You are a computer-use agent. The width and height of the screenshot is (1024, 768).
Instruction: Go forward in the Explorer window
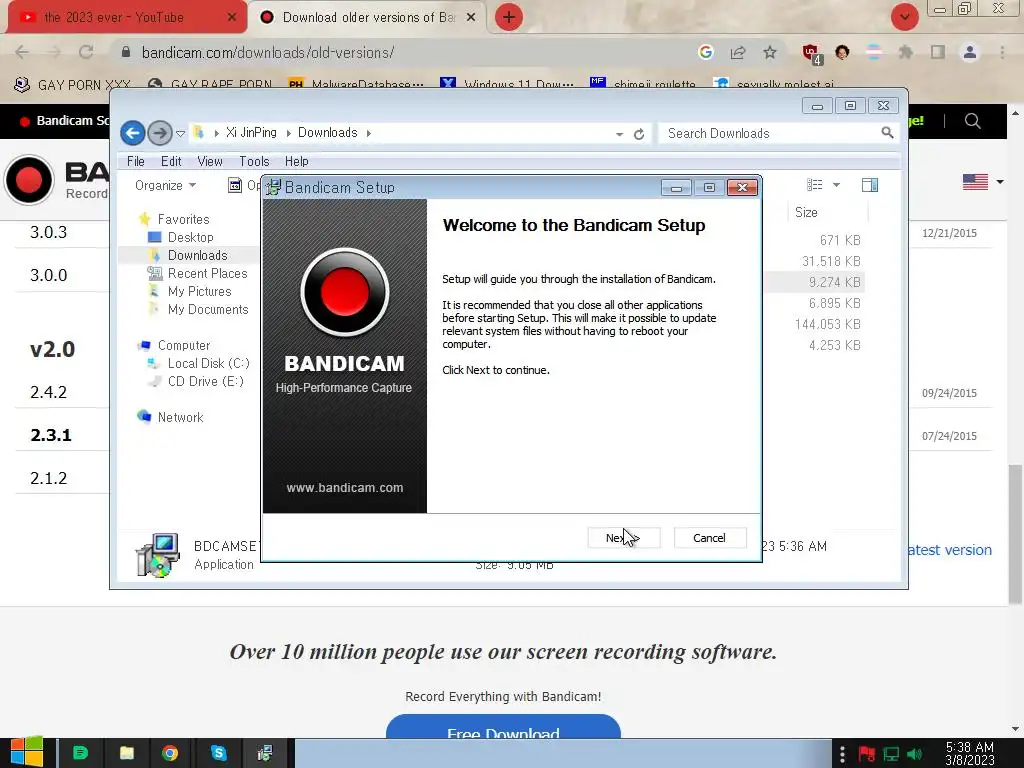[159, 133]
